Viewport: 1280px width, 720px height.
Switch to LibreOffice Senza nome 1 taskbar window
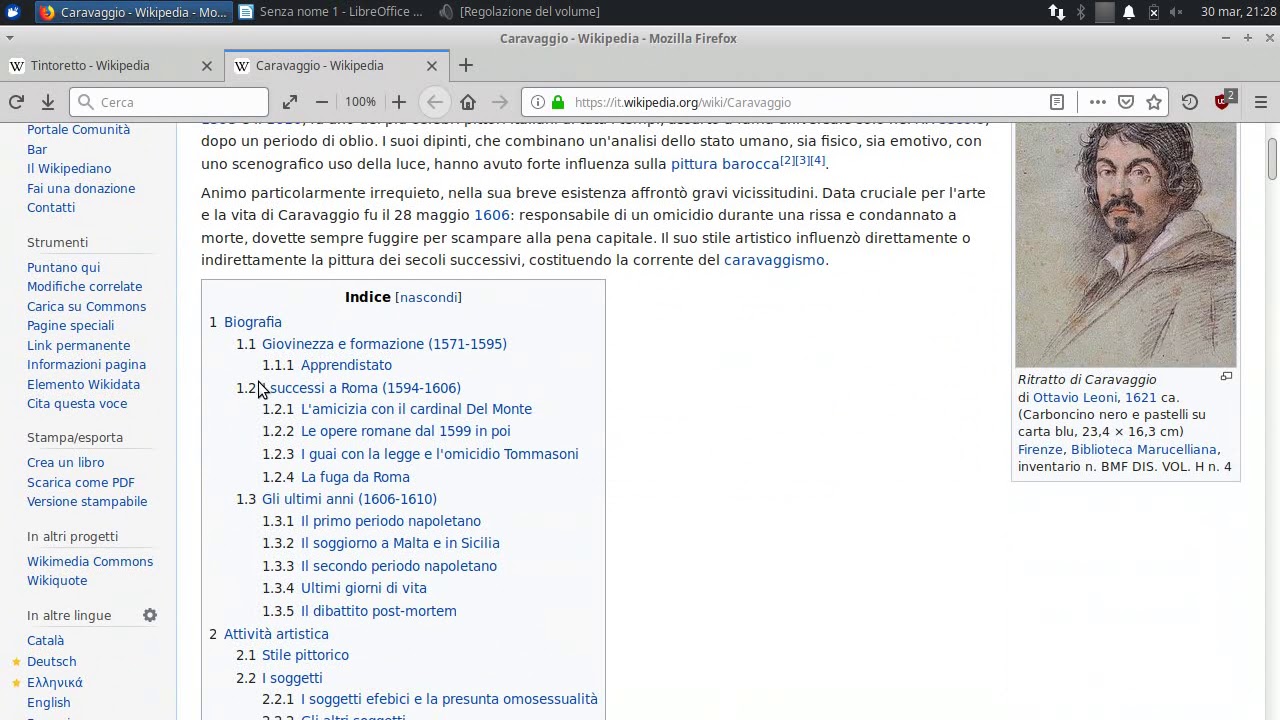(x=331, y=12)
